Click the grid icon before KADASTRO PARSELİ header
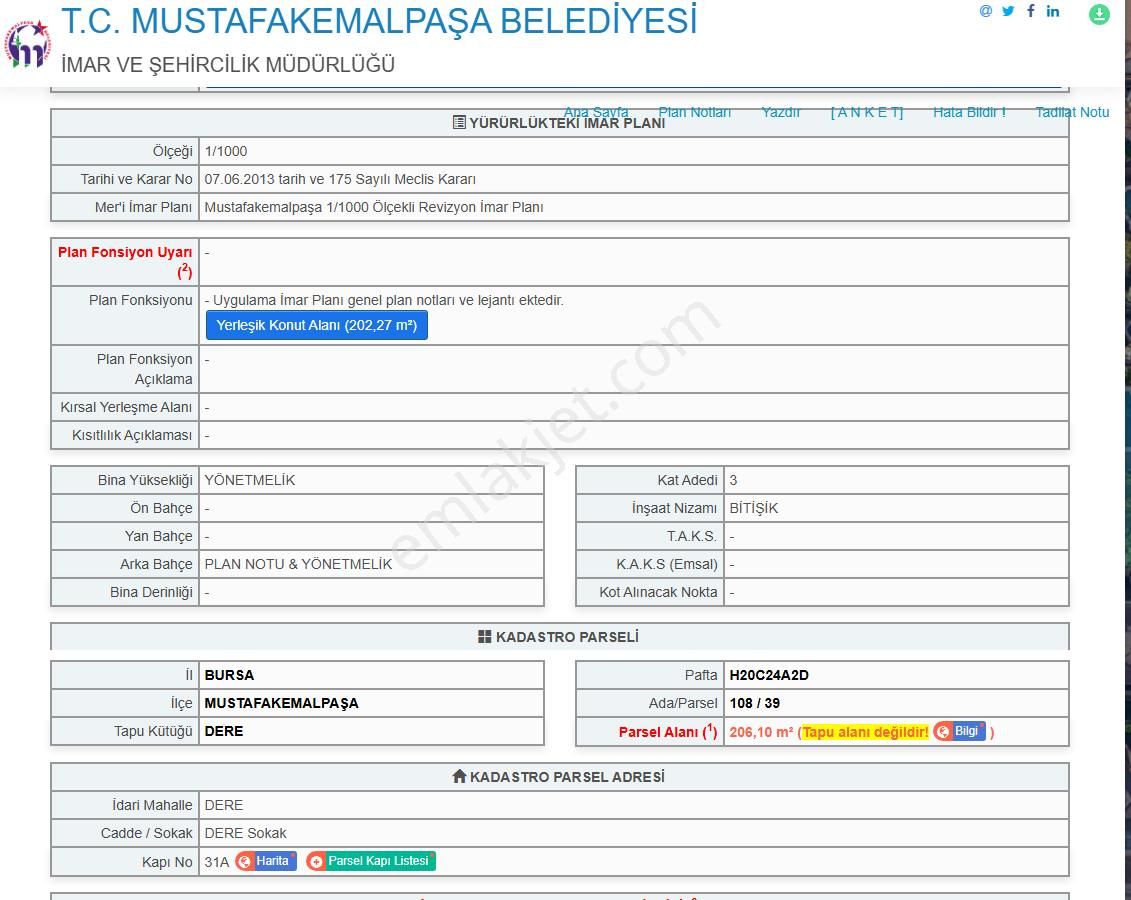Screen dimensions: 1131x900 click(x=484, y=637)
